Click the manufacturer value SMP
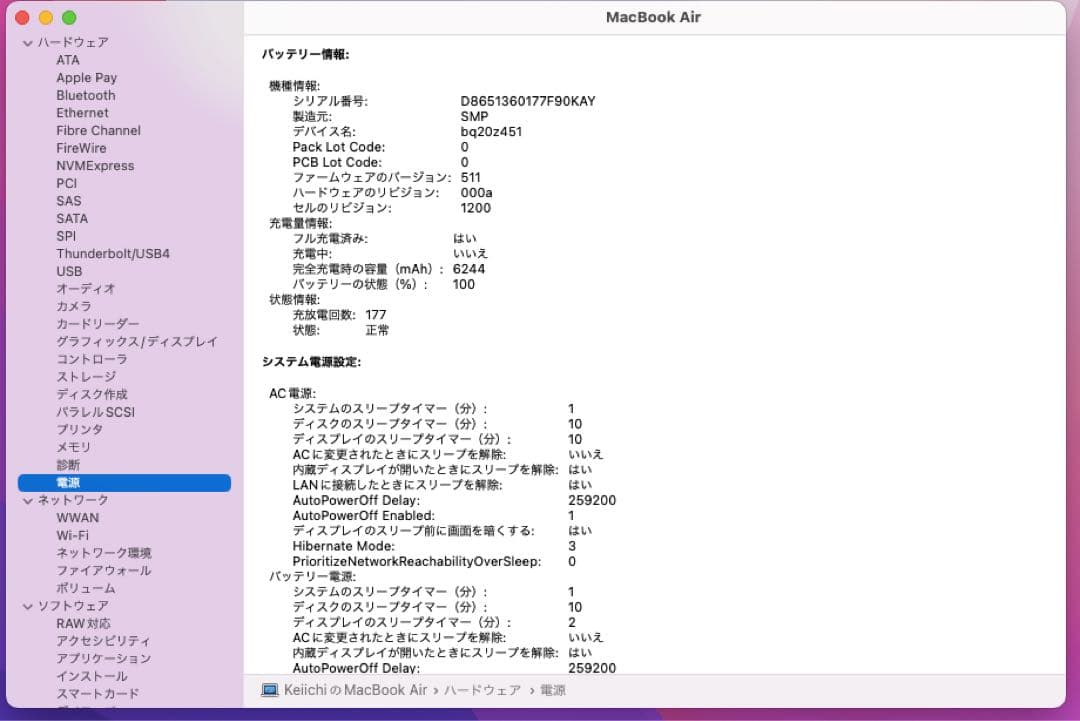Viewport: 1080px width, 721px height. 474,116
